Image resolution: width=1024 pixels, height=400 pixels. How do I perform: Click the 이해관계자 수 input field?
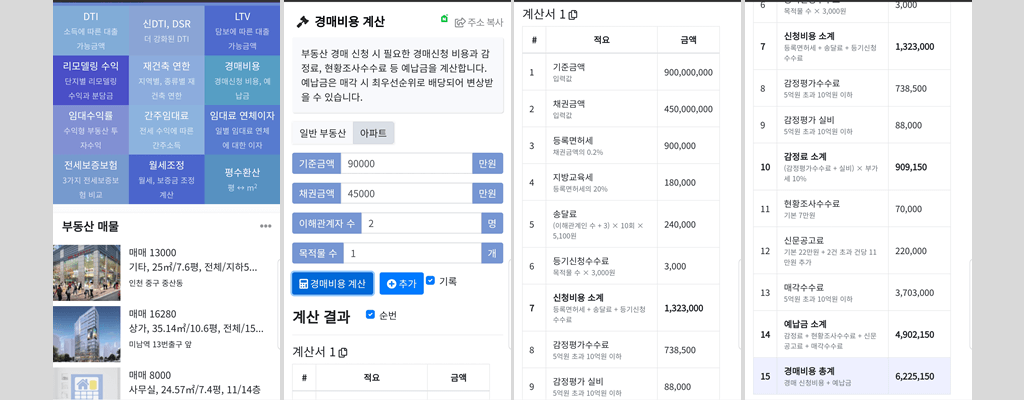(x=421, y=224)
